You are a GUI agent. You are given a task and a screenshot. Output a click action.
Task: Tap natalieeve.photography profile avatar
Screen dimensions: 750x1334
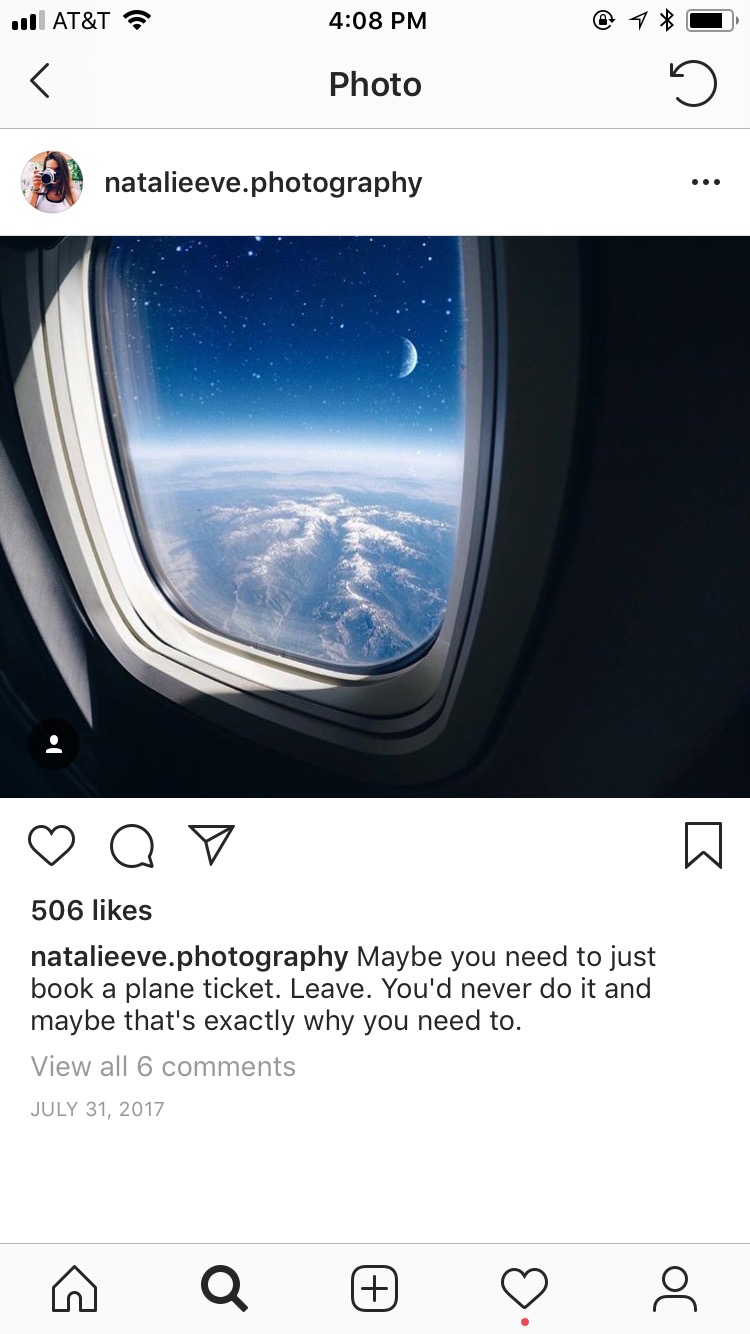(x=52, y=182)
